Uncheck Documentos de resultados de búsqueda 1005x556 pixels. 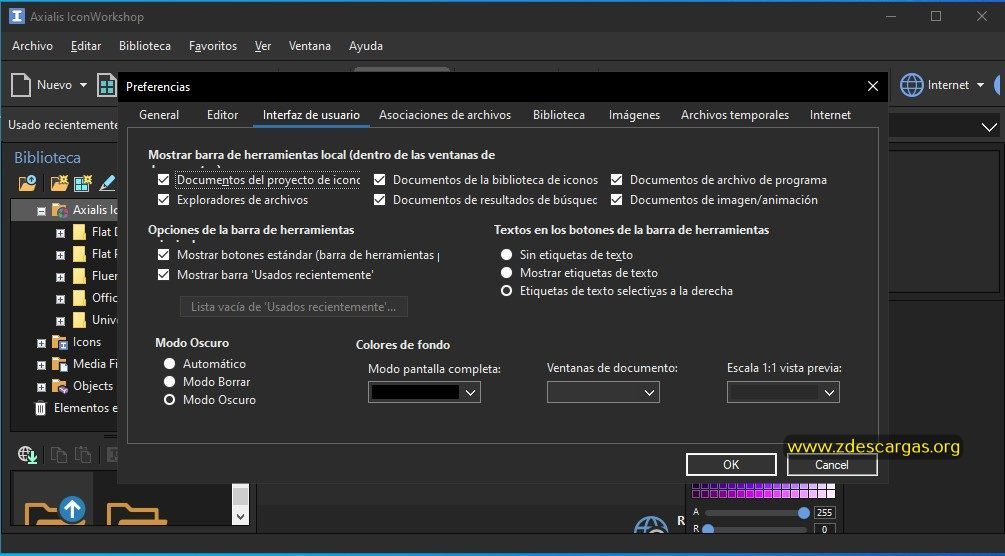click(x=379, y=200)
